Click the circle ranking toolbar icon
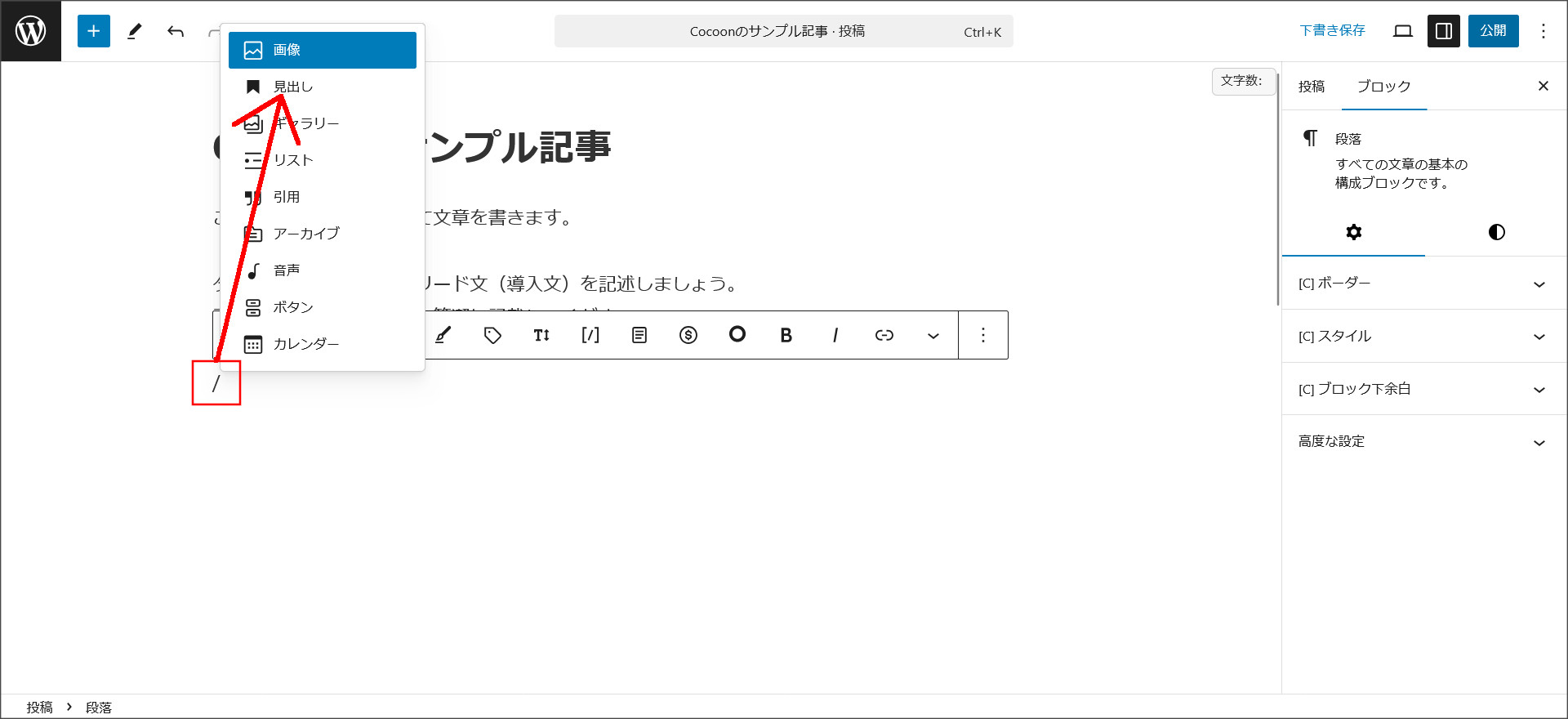The image size is (1568, 719). point(737,335)
